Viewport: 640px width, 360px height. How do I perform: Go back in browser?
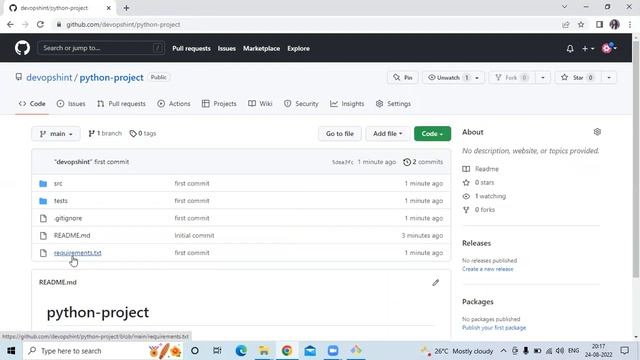(x=10, y=24)
